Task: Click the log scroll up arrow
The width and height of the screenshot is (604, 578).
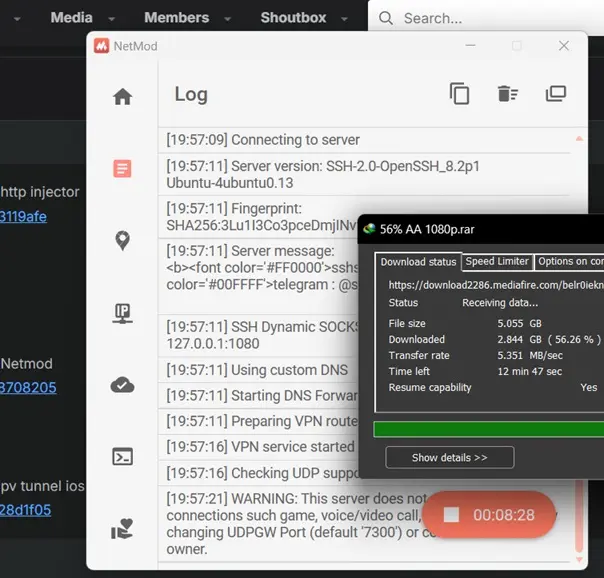Action: (579, 139)
